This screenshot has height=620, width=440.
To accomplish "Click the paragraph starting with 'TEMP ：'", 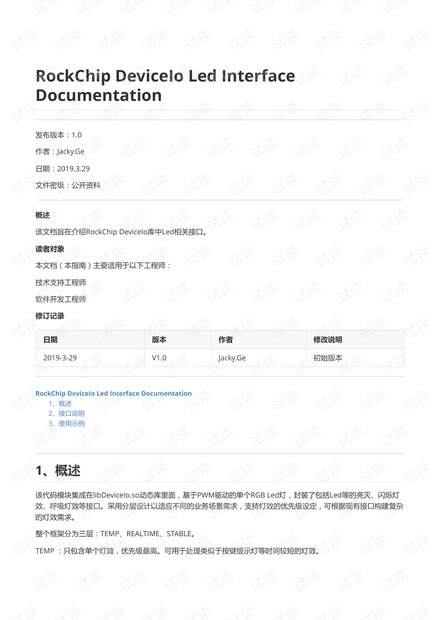I will pos(178,551).
